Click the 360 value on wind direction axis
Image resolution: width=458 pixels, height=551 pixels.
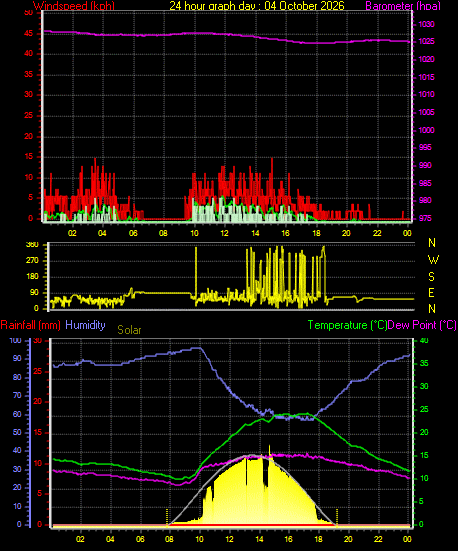[32, 245]
